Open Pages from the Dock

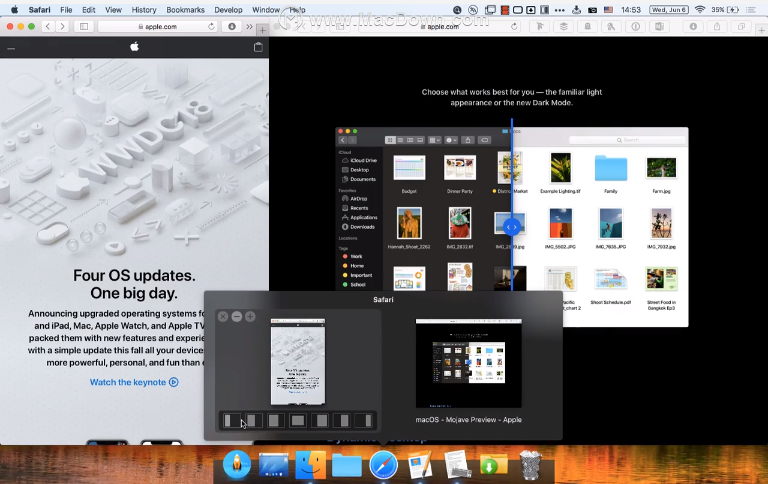pos(420,464)
